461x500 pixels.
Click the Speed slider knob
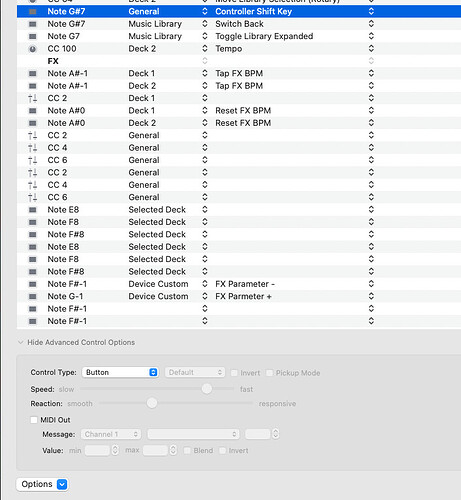pyautogui.click(x=207, y=389)
